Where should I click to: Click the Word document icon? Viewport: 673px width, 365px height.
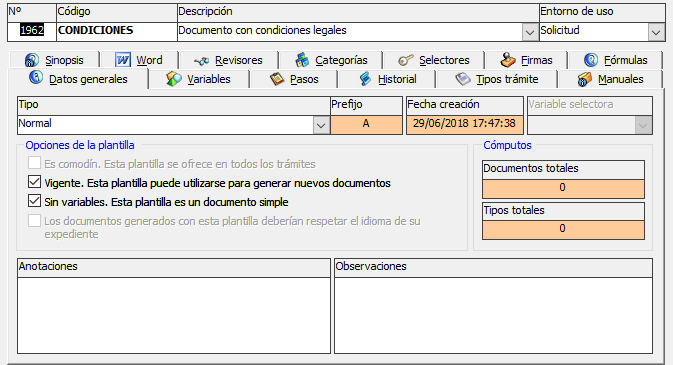[x=123, y=60]
